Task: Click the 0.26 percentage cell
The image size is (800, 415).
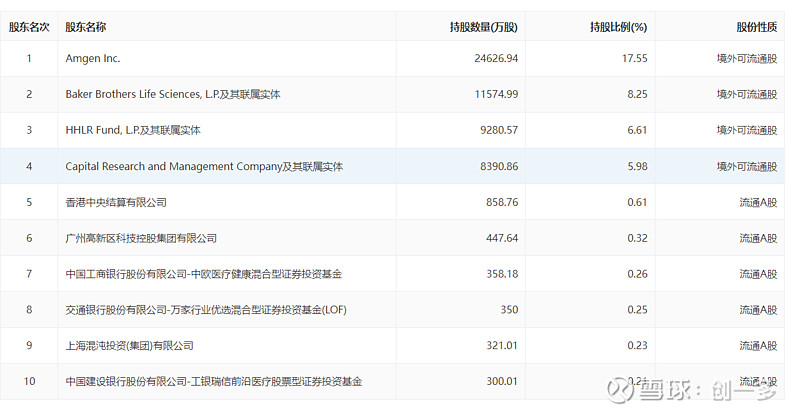Action: tap(637, 274)
